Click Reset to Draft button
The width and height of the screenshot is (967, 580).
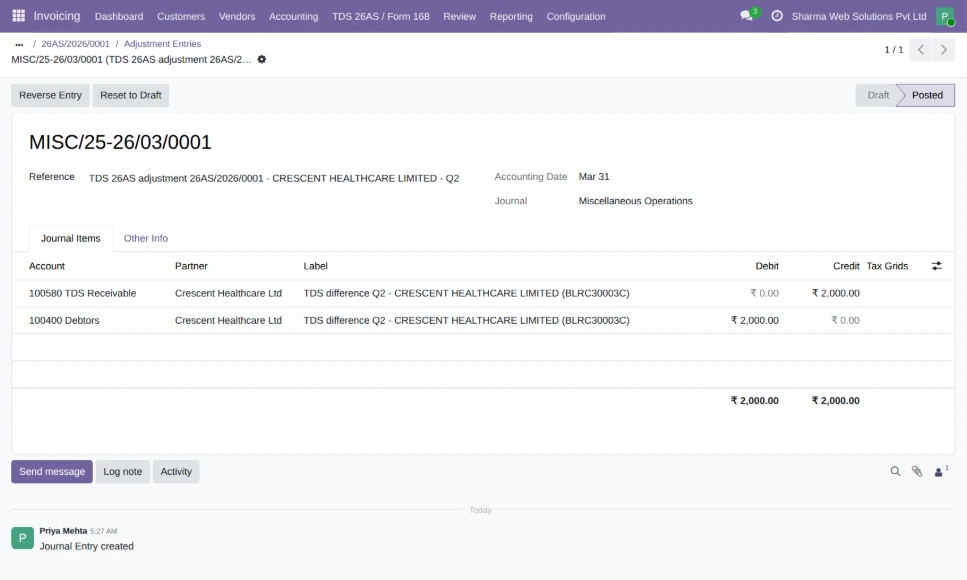131,95
